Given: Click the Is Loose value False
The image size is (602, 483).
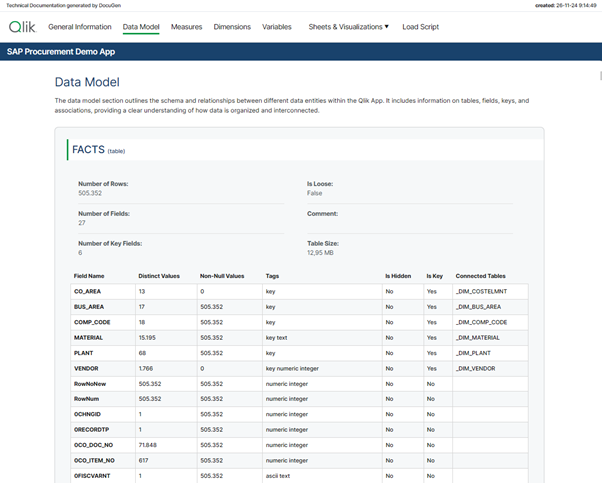Looking at the screenshot, I should 314,193.
